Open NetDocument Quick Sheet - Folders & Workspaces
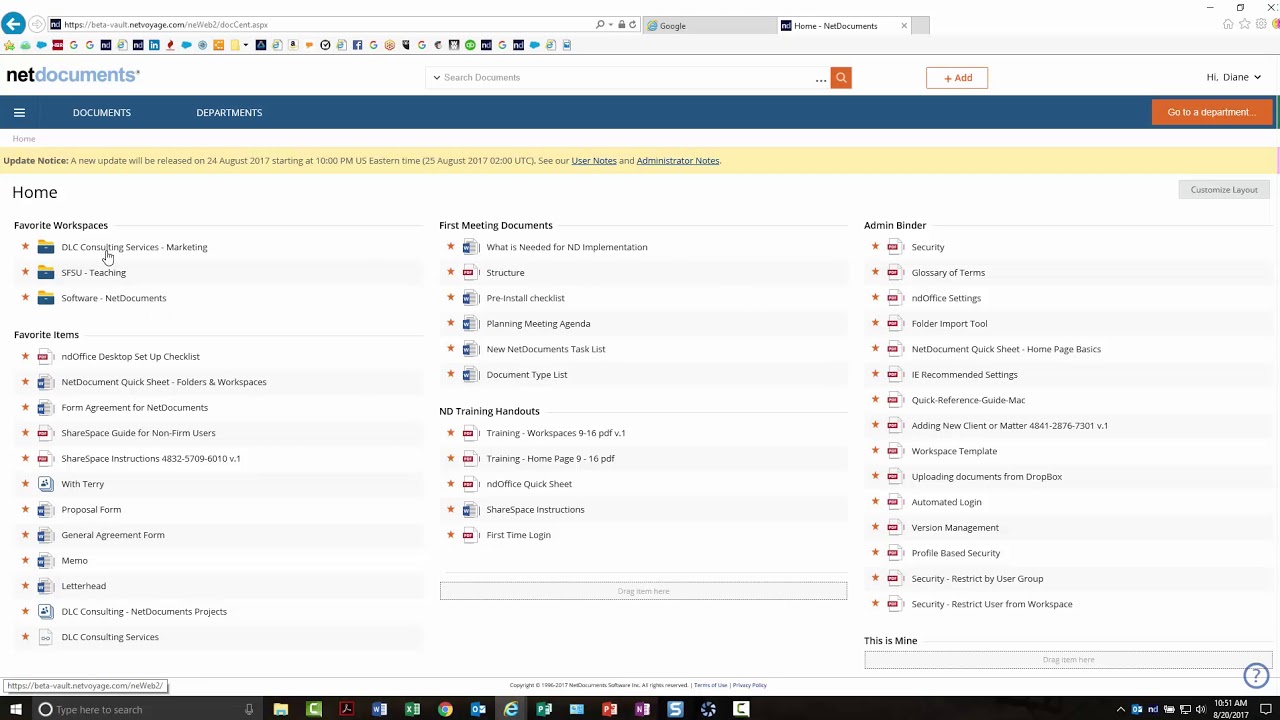 [164, 382]
